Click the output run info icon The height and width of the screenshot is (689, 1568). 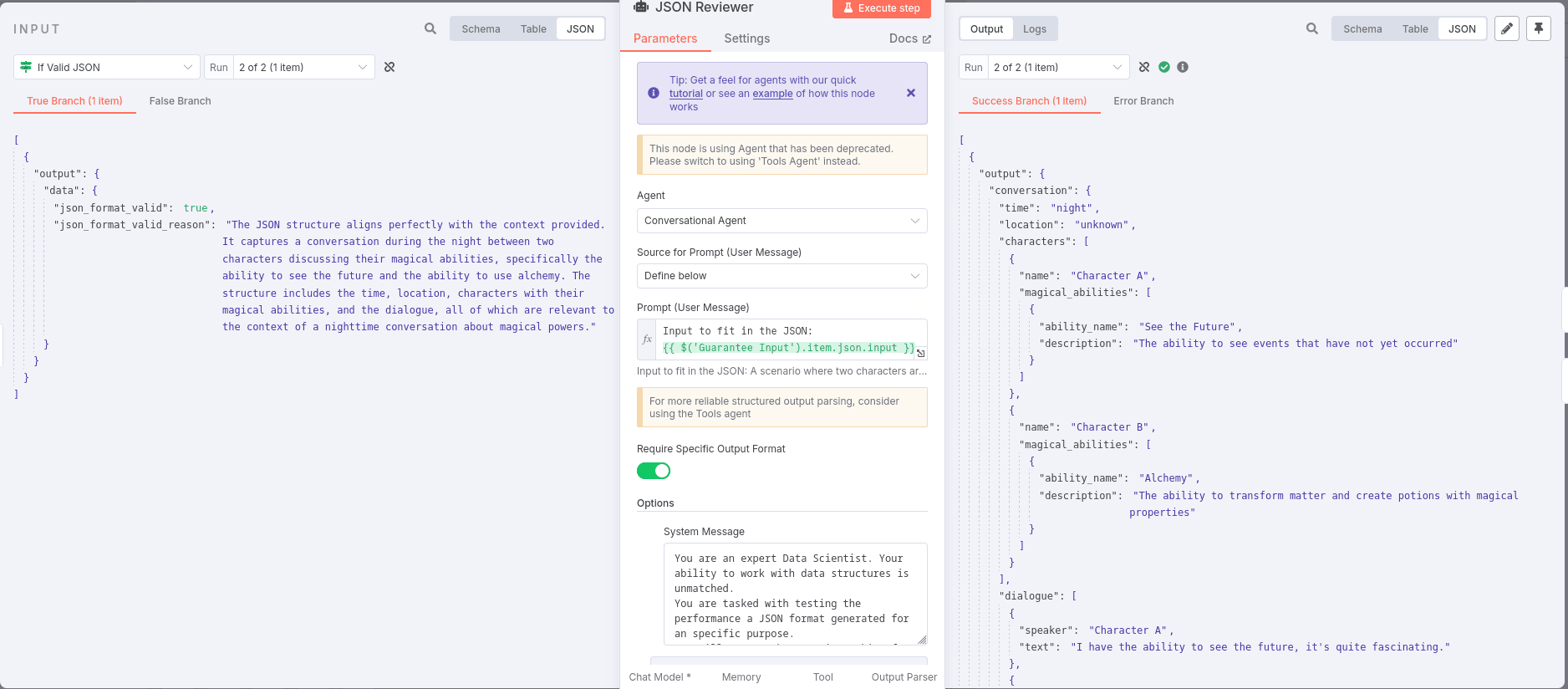click(x=1183, y=67)
